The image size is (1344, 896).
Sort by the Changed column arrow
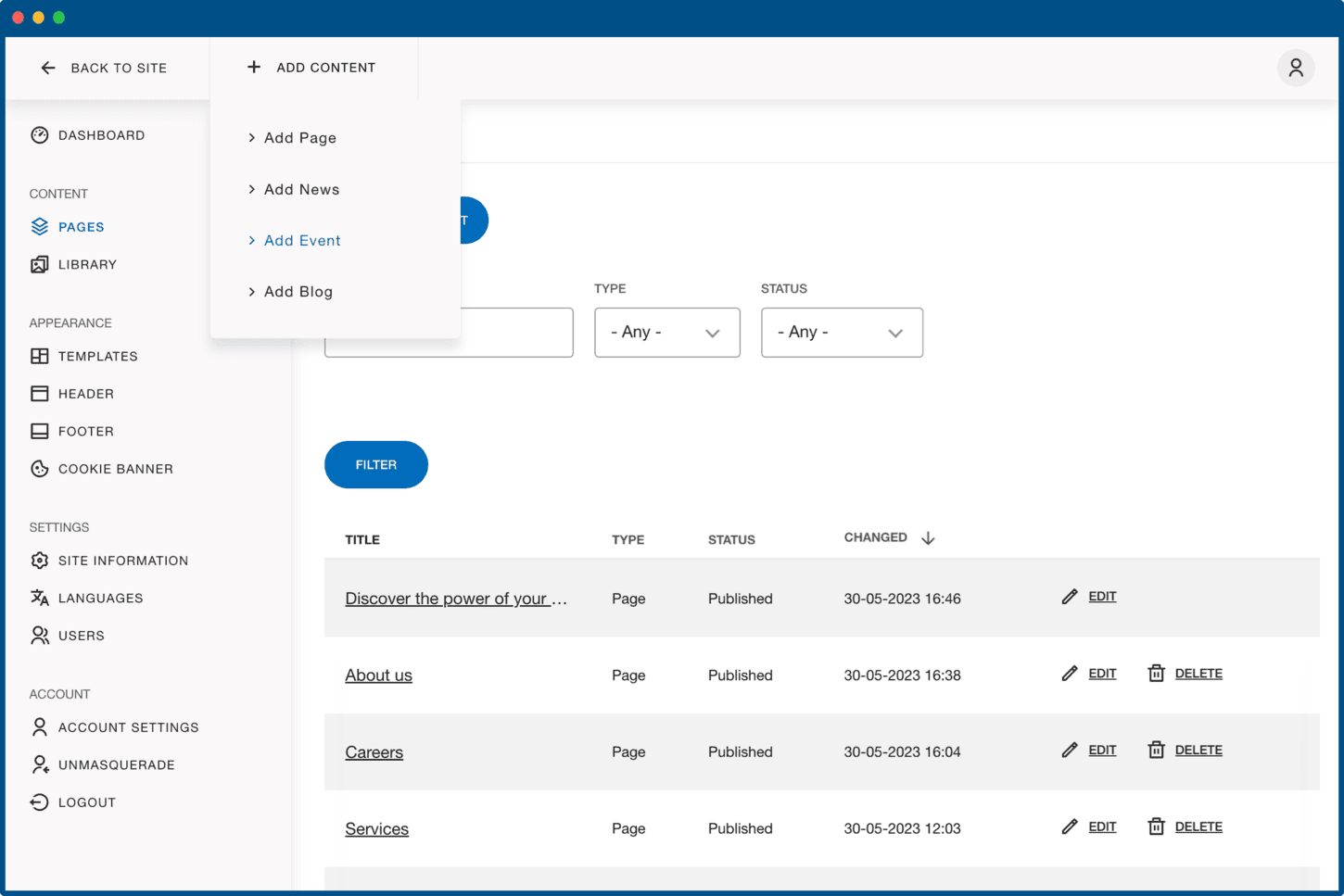pyautogui.click(x=928, y=538)
